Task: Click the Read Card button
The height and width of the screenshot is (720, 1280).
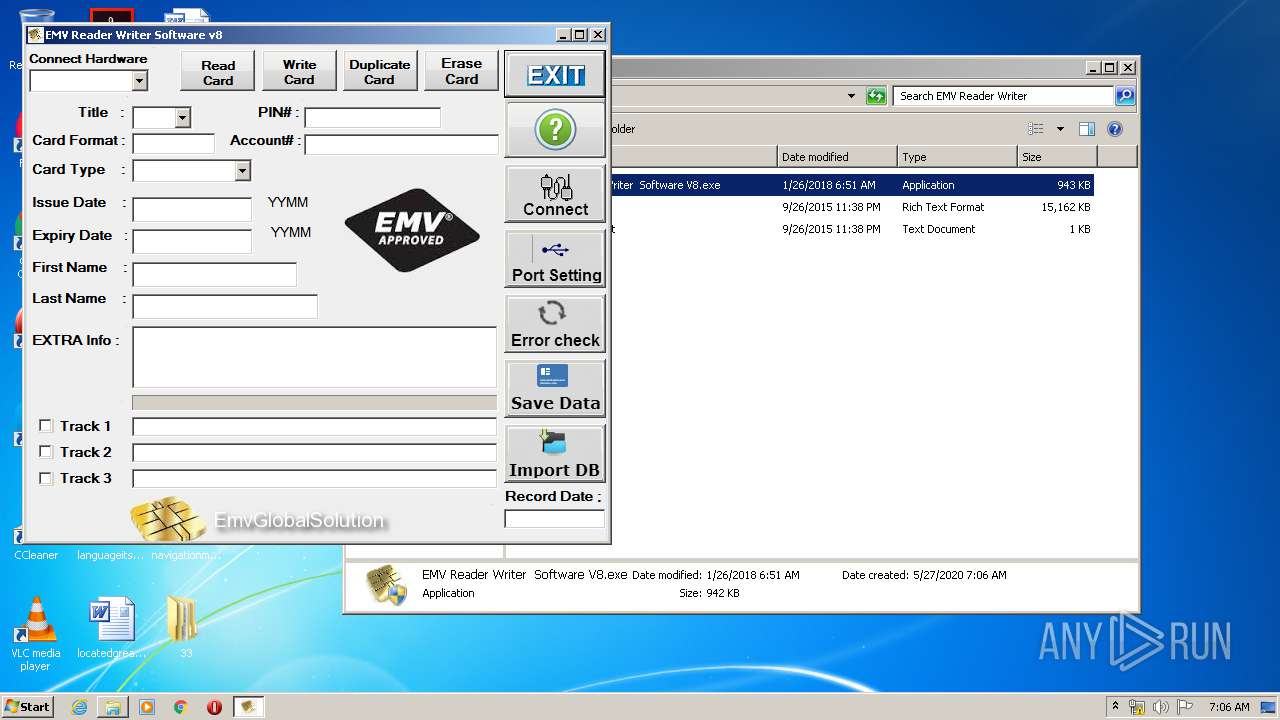Action: (218, 71)
